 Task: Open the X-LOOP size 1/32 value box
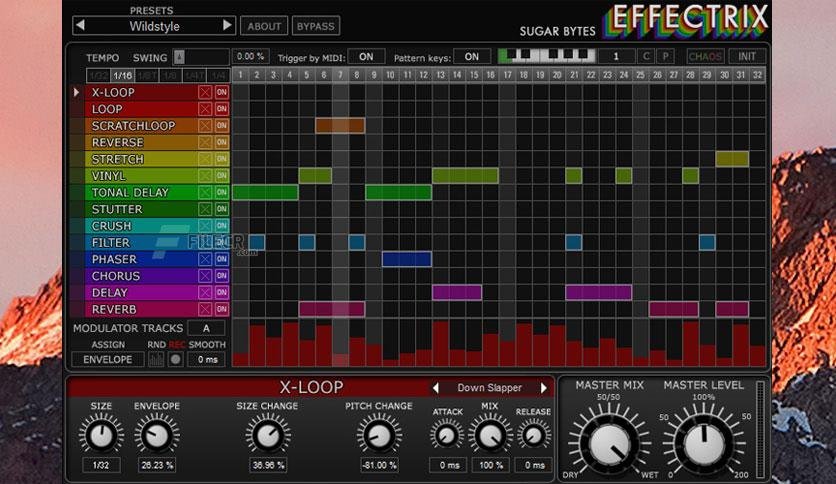click(101, 465)
